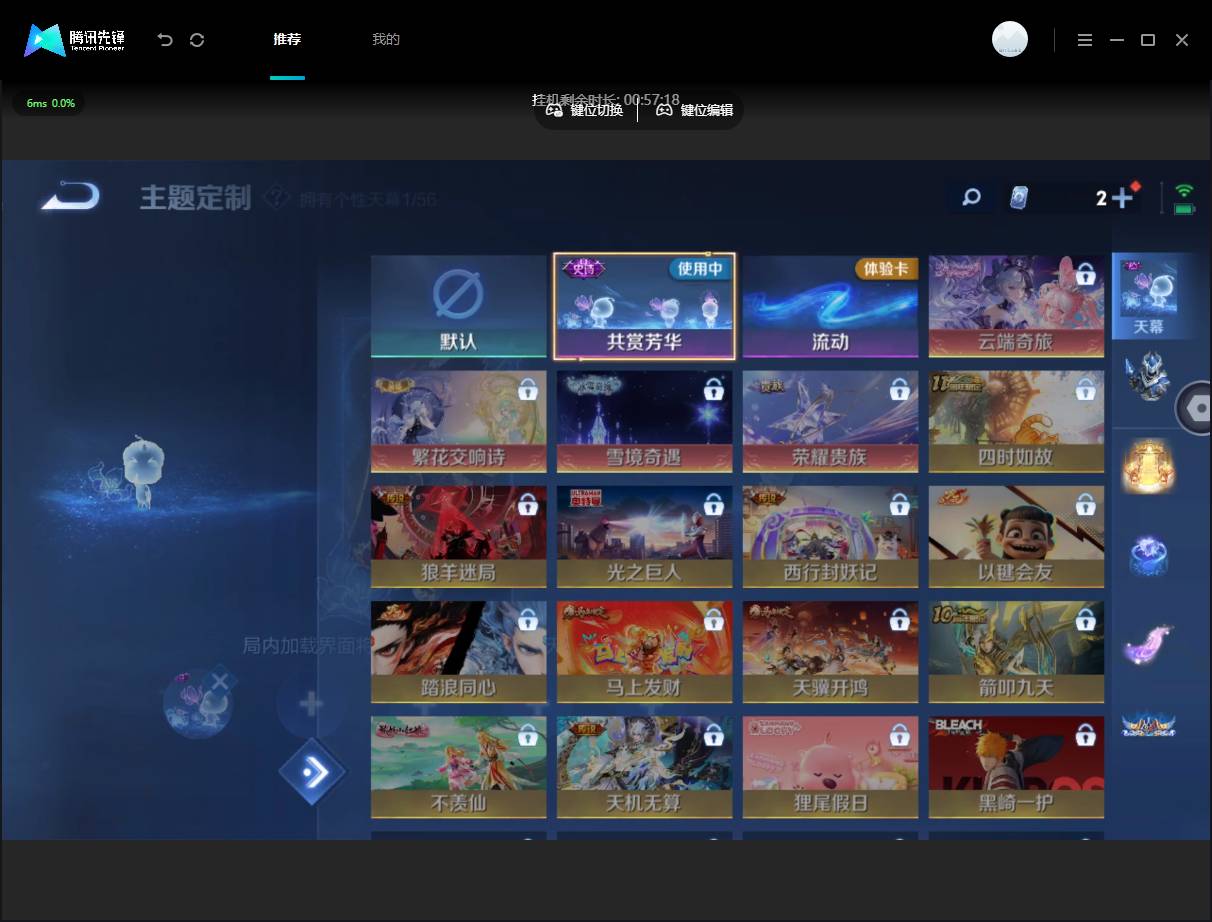Viewport: 1212px width, 922px height.
Task: Pick the 四时如故 theme card
Action: click(x=1016, y=422)
